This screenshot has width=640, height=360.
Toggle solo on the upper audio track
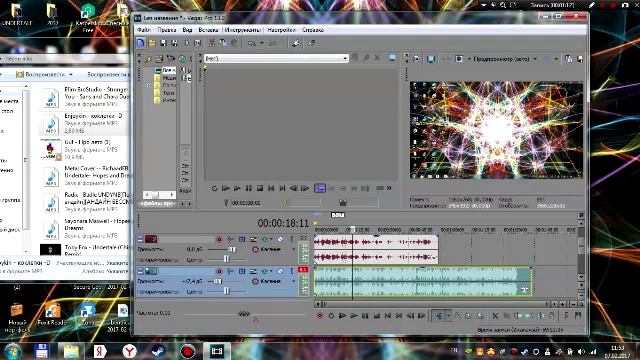point(291,239)
